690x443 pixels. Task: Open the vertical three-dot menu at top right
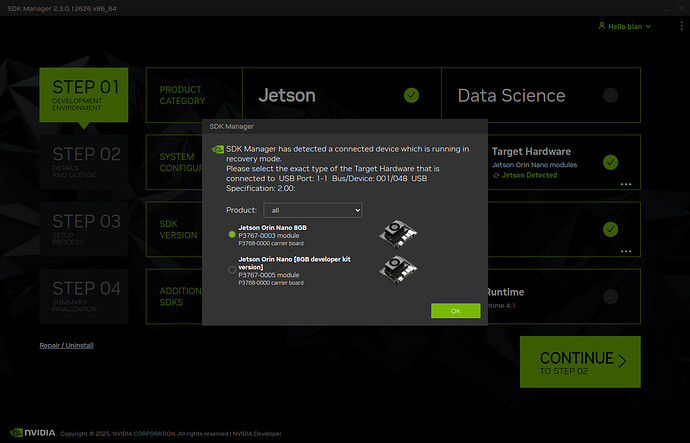(681, 26)
